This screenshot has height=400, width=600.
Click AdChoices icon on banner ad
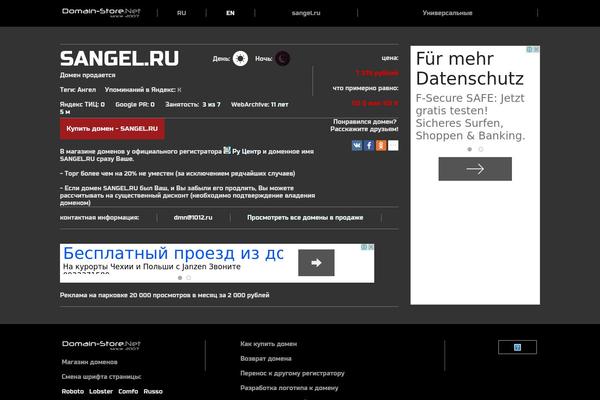point(364,247)
